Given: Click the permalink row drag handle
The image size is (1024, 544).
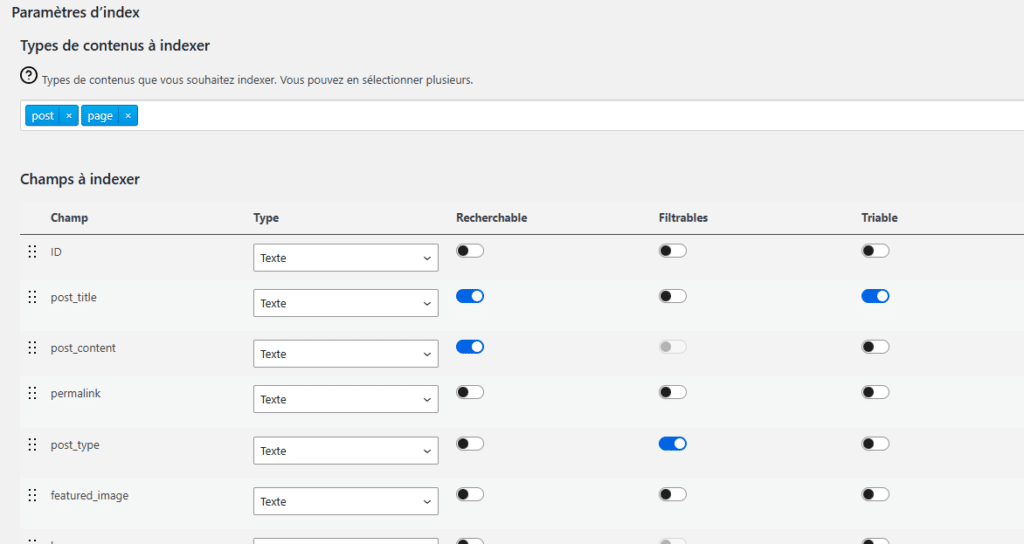Looking at the screenshot, I should coord(32,393).
